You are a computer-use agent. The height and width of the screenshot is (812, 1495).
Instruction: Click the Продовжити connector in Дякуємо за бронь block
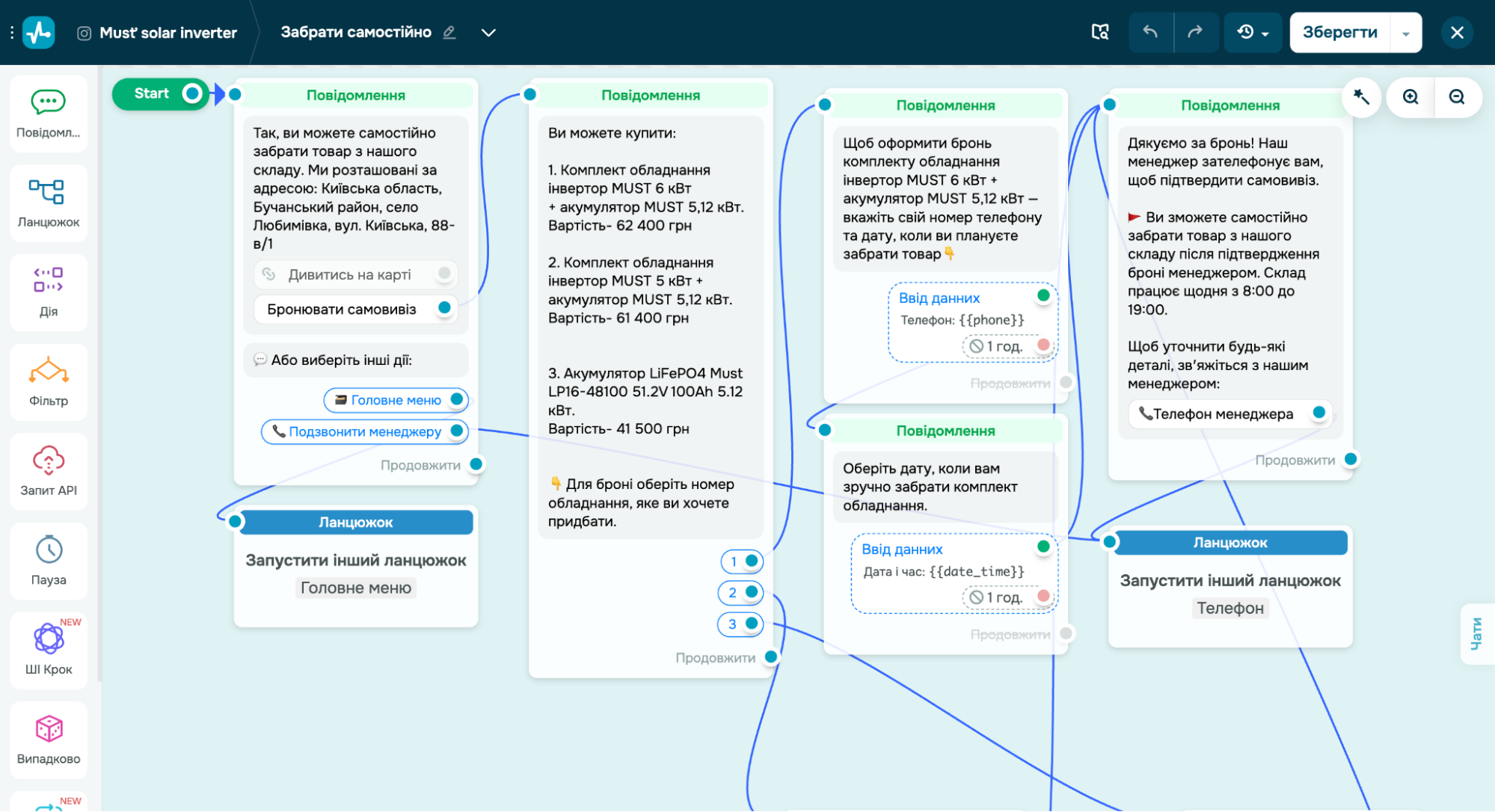[1351, 459]
